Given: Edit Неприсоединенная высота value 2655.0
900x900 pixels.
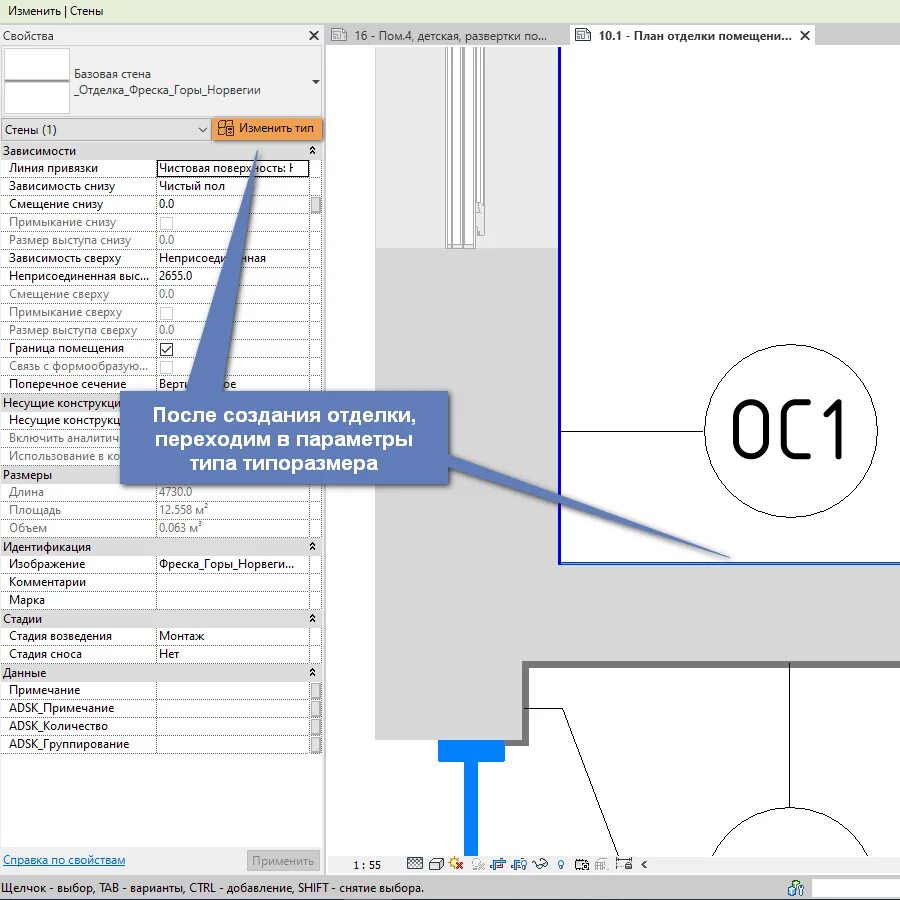Looking at the screenshot, I should [x=232, y=276].
